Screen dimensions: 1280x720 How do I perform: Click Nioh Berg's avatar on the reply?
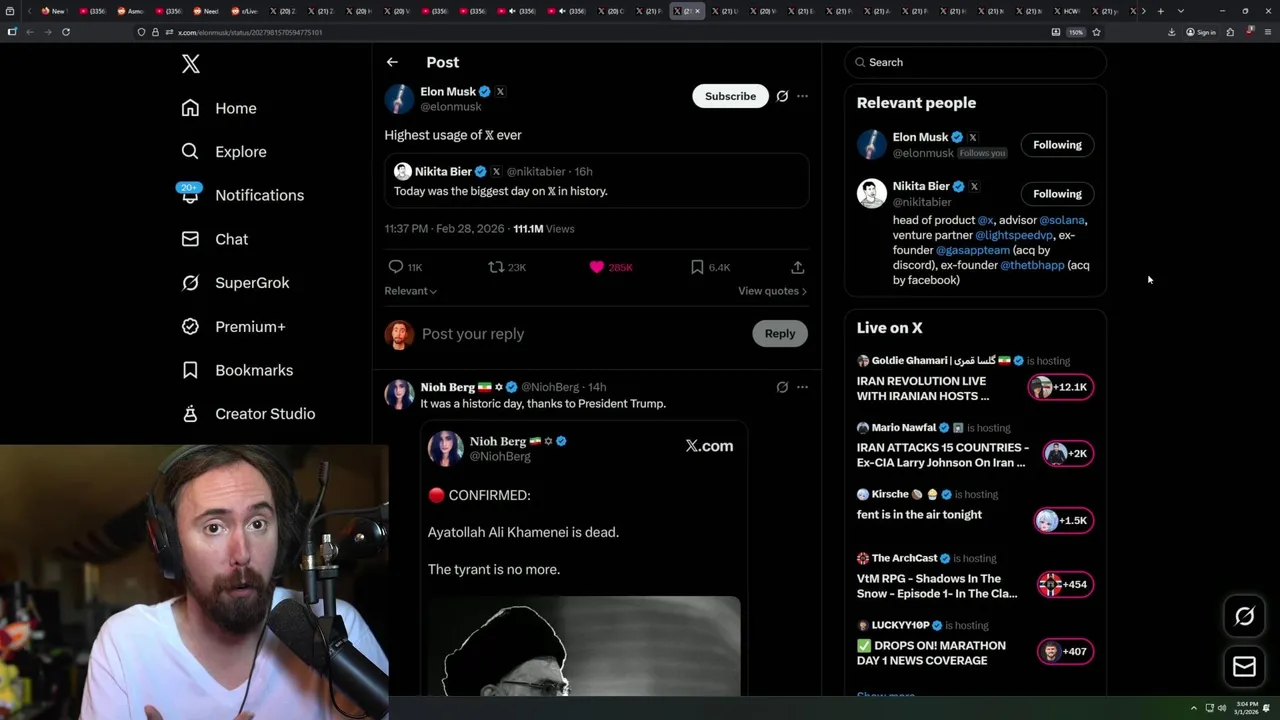[x=399, y=394]
